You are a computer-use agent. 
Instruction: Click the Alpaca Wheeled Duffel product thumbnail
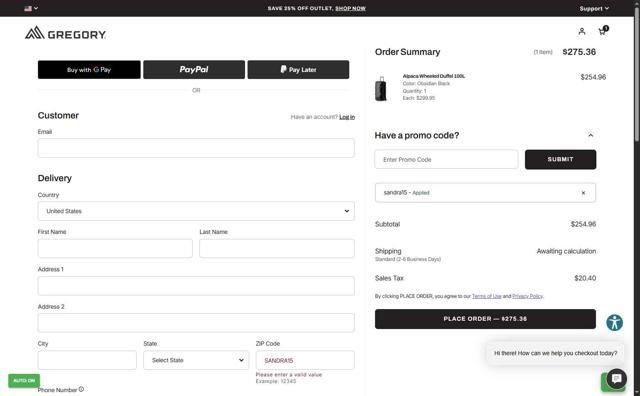point(381,88)
